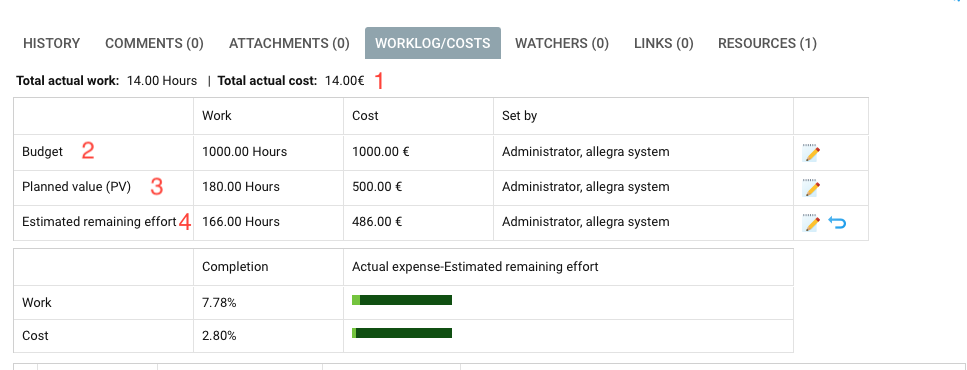Click the Work completion progress bar
Screen dimensions: 967x370
[x=402, y=300]
